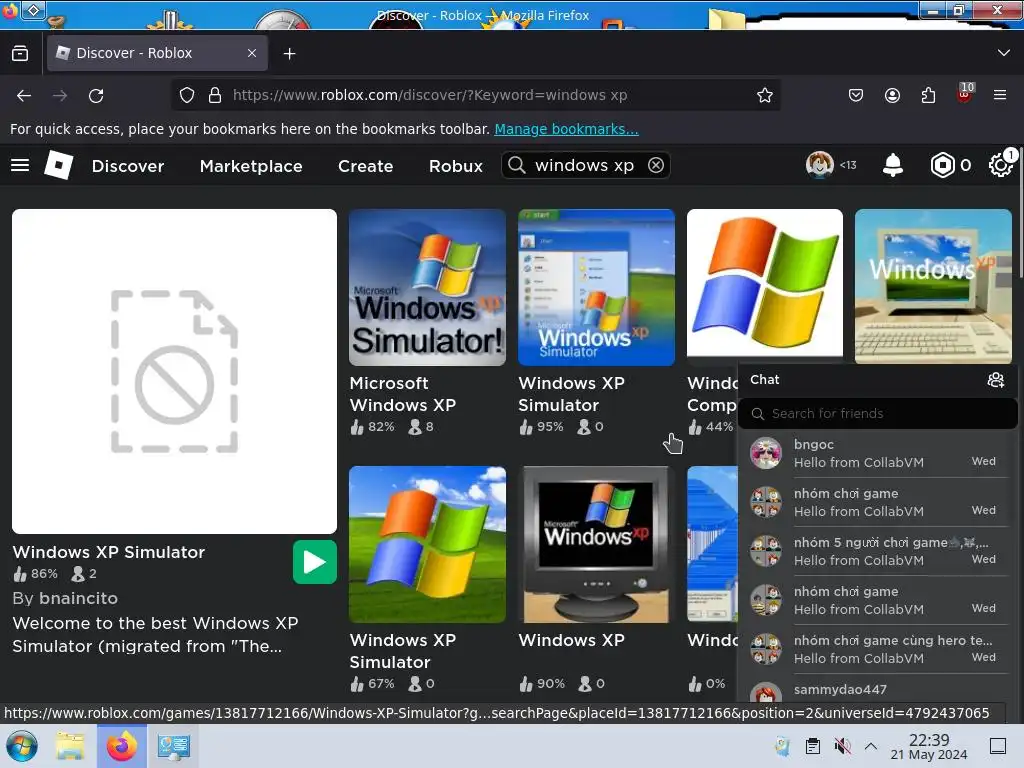Open the Bliss hill Windows logo thumbnail

(427, 544)
